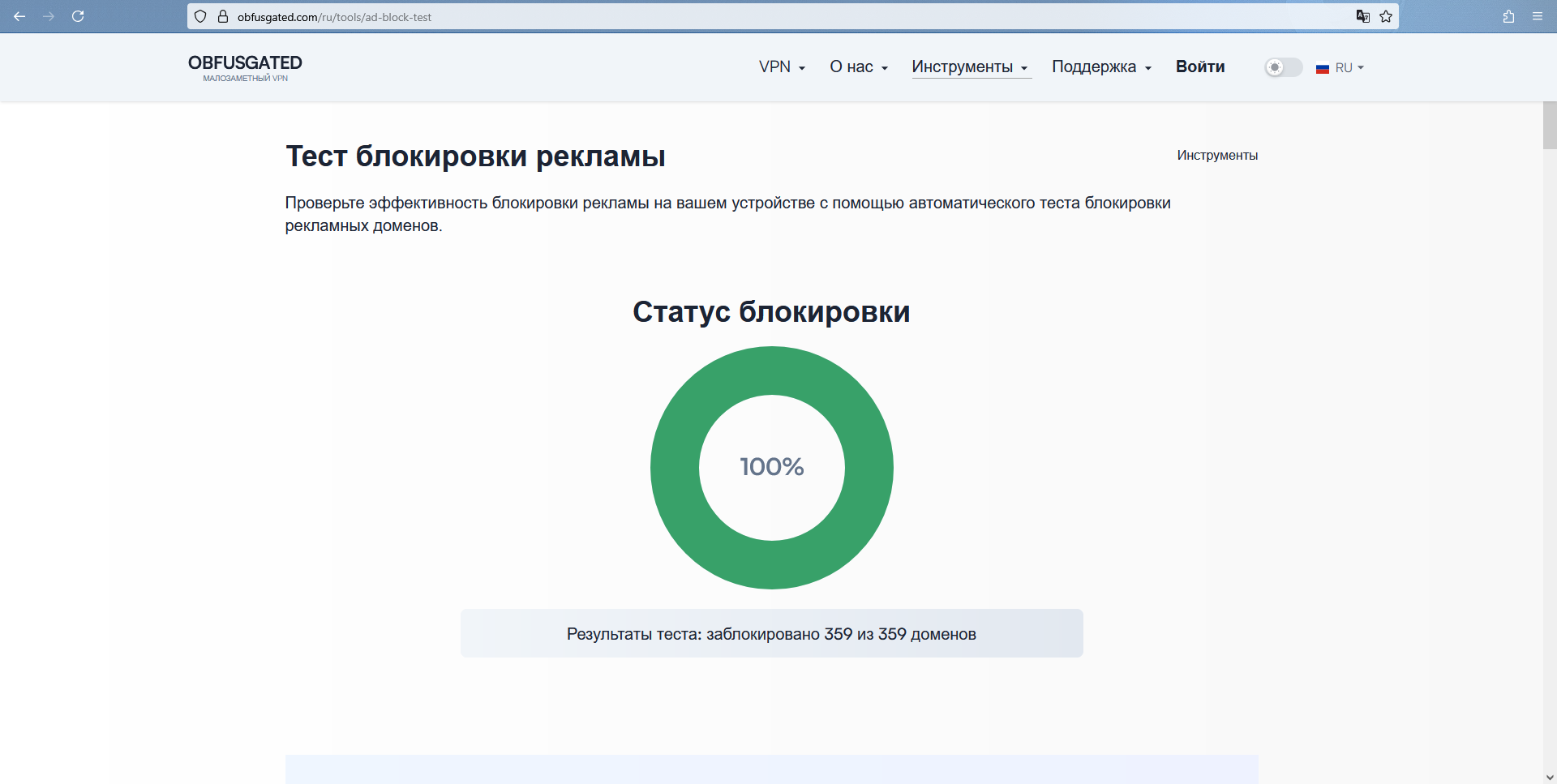Reload the current page
The image size is (1557, 784).
[x=78, y=16]
